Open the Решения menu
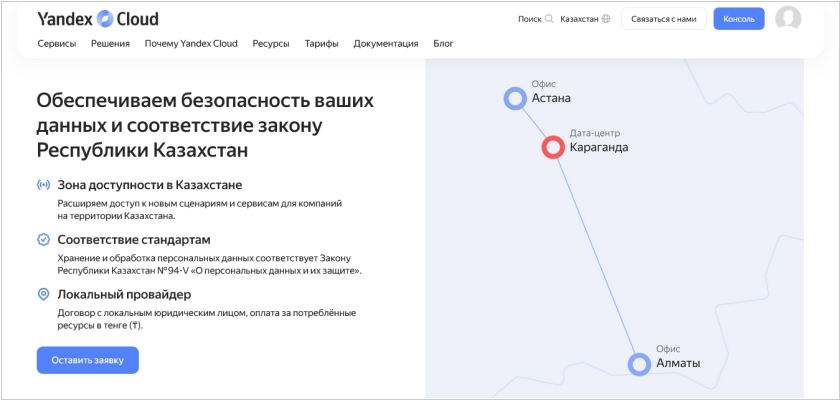Viewport: 840px width, 400px height. pyautogui.click(x=110, y=43)
